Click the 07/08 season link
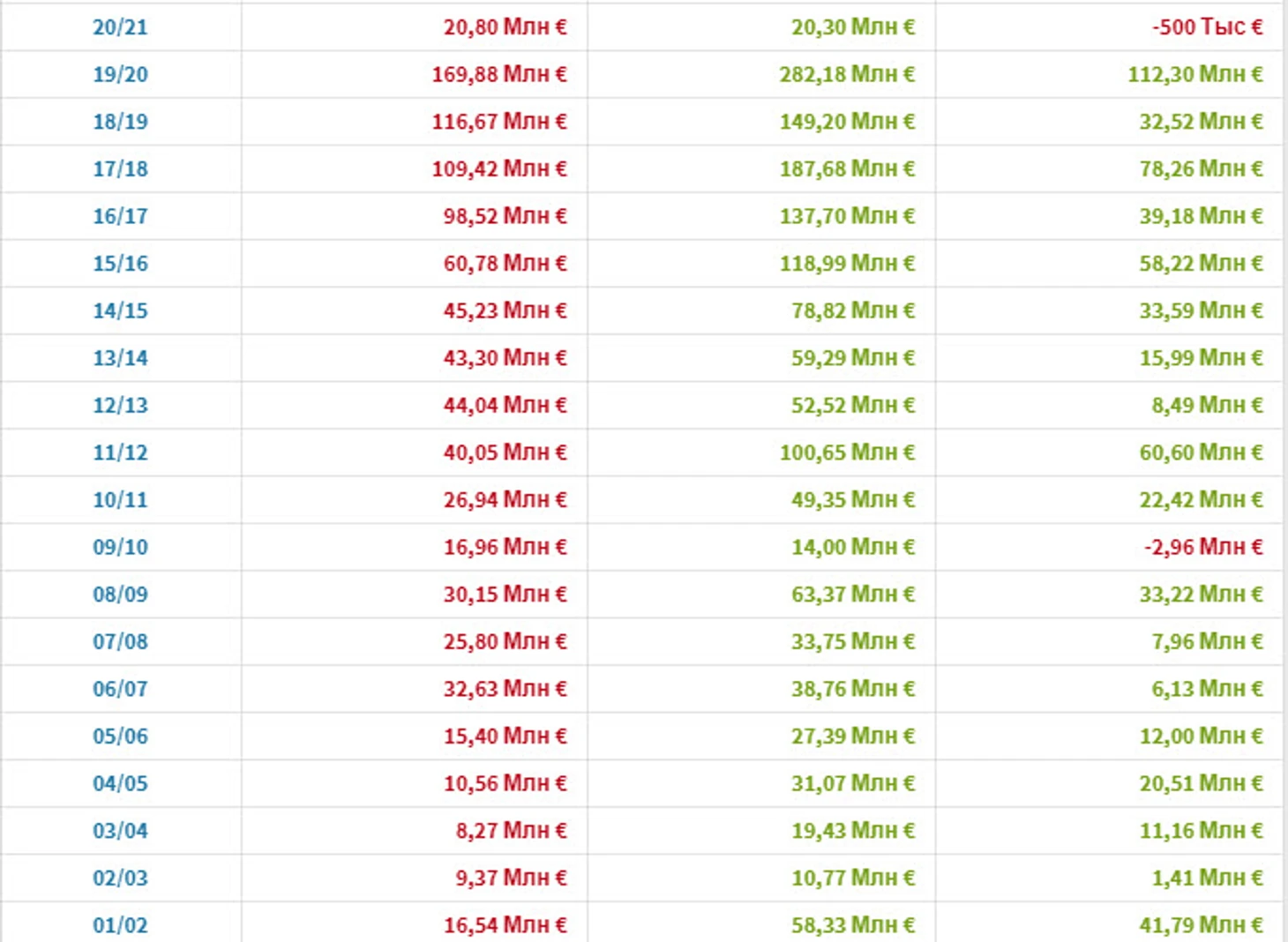Image resolution: width=1288 pixels, height=942 pixels. (x=120, y=641)
